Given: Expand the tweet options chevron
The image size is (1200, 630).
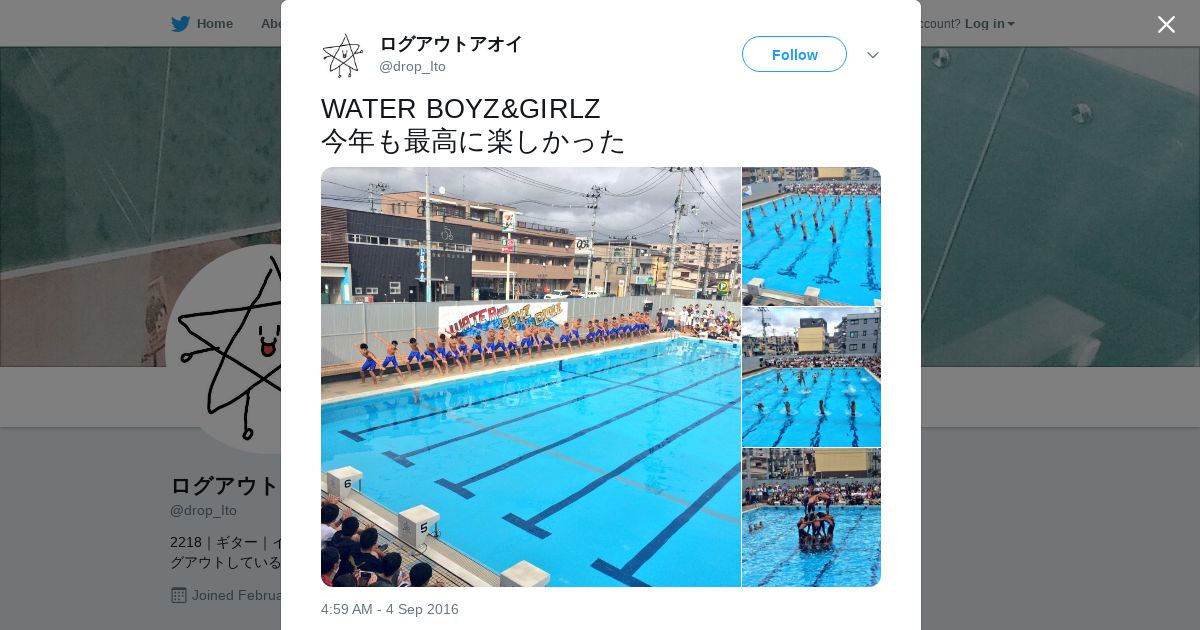Looking at the screenshot, I should coord(873,55).
